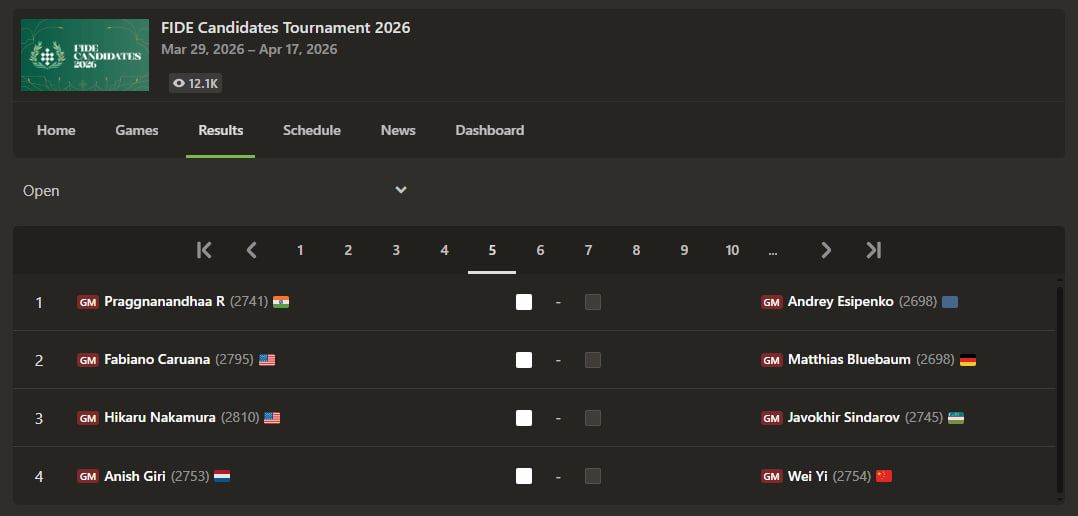1078x516 pixels.
Task: Go to the next round arrow
Action: [x=826, y=250]
